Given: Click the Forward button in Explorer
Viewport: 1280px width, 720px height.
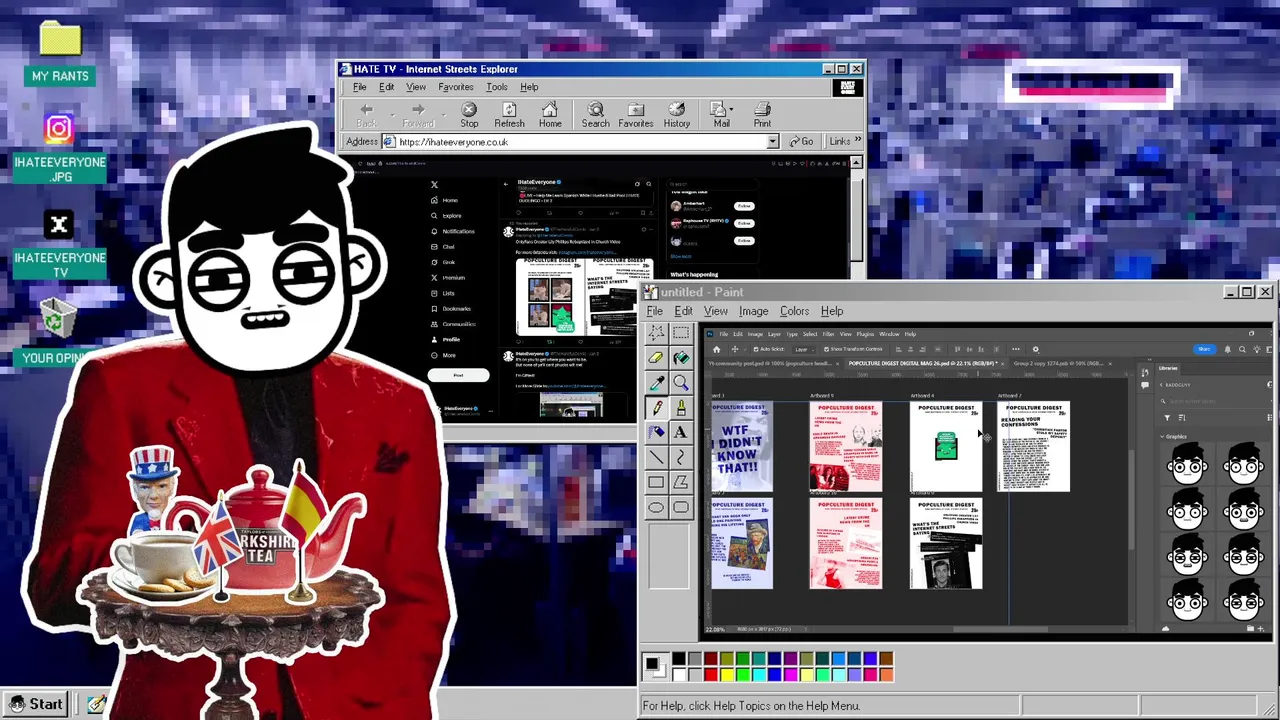Looking at the screenshot, I should coord(418,115).
